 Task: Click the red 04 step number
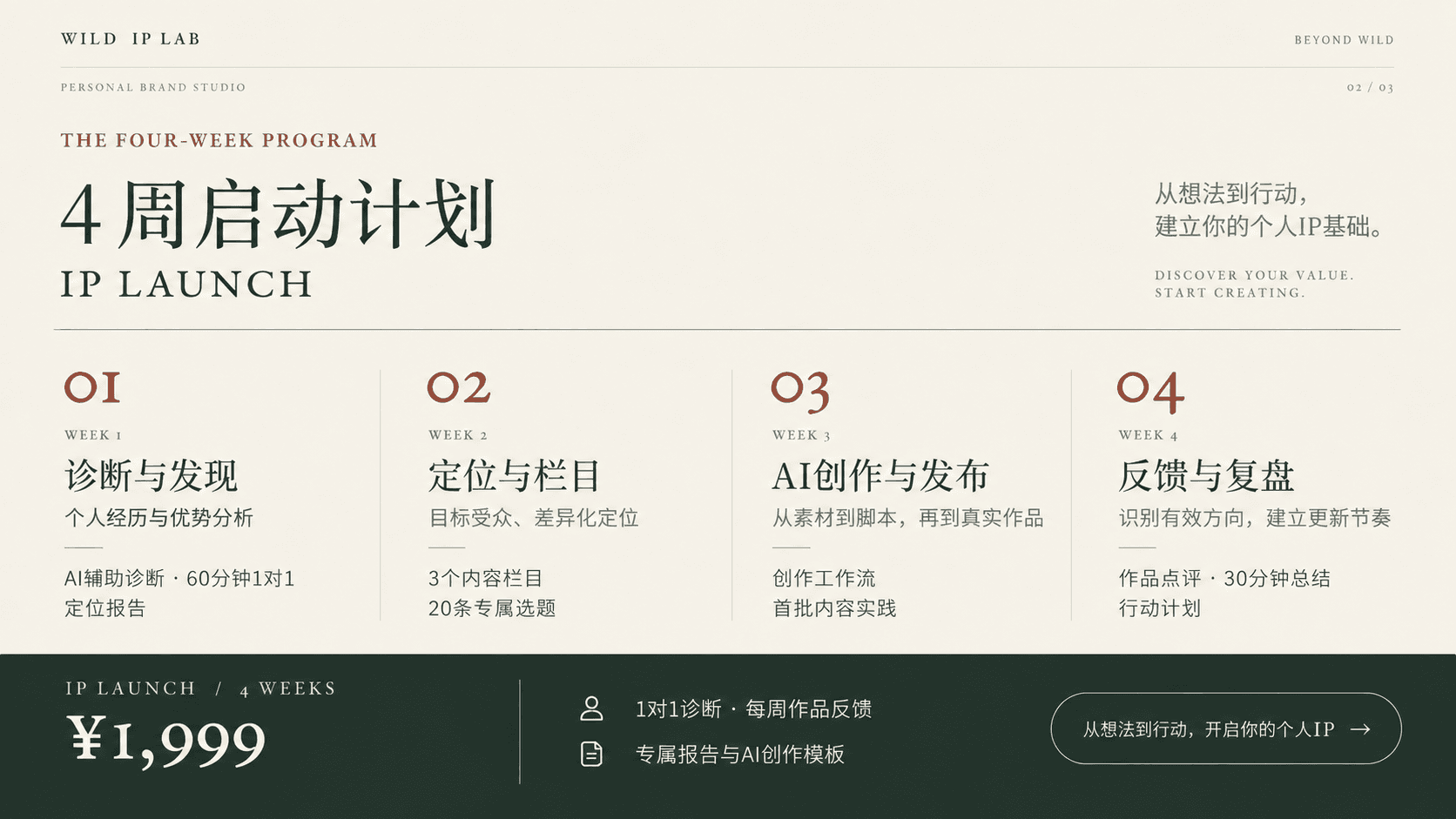click(x=1151, y=393)
